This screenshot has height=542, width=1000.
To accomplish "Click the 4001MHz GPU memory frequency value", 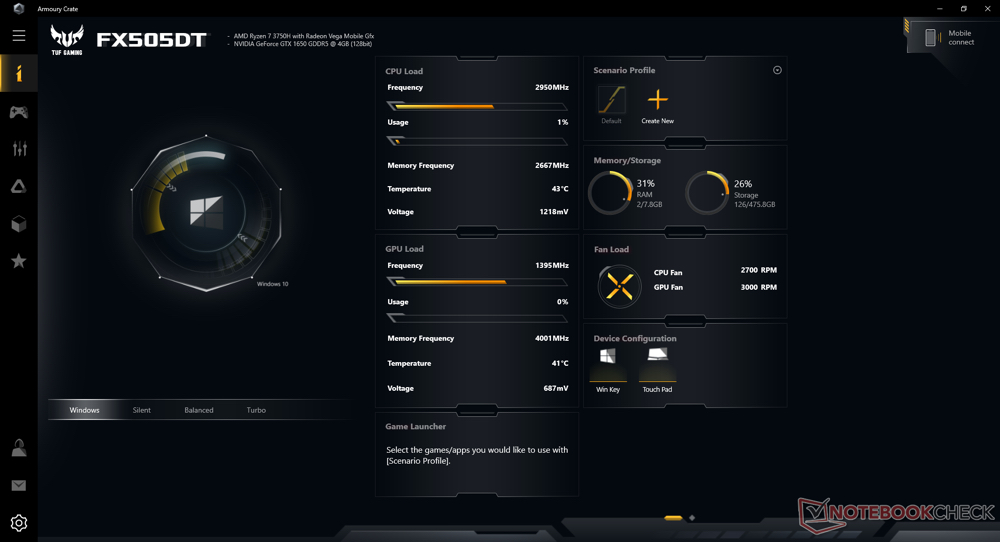I will [x=552, y=339].
